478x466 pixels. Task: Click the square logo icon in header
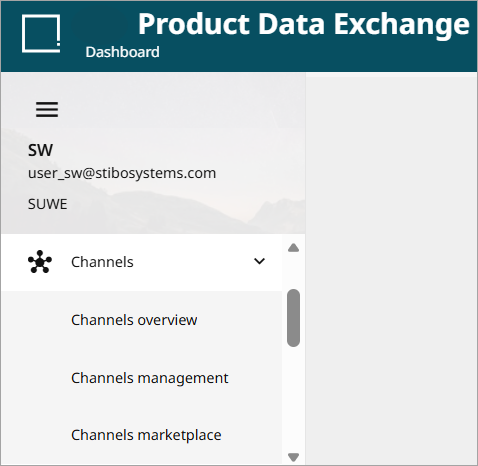tap(41, 33)
